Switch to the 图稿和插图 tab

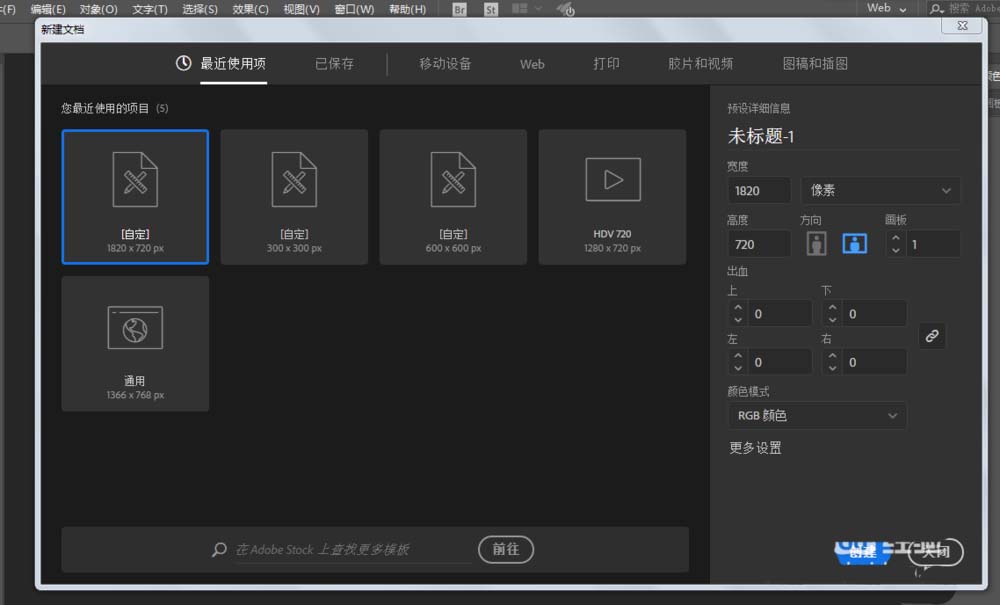[815, 64]
